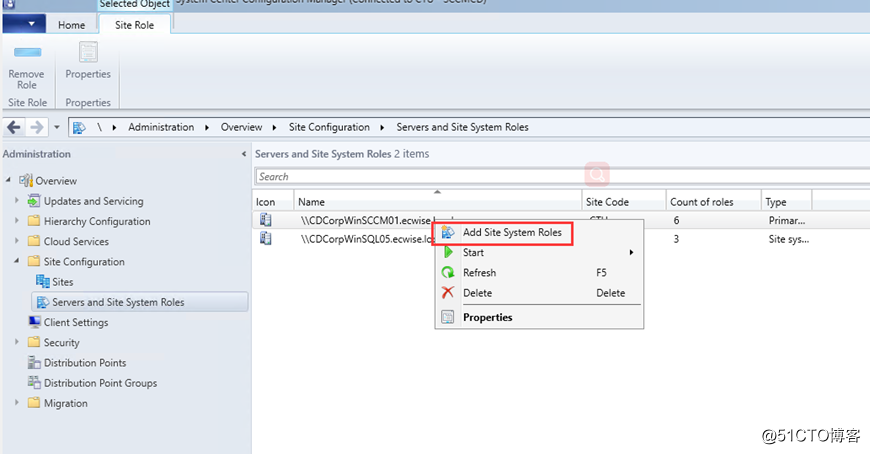Click the Servers and Site System Roles icon
Image resolution: width=870 pixels, height=454 pixels.
click(43, 302)
